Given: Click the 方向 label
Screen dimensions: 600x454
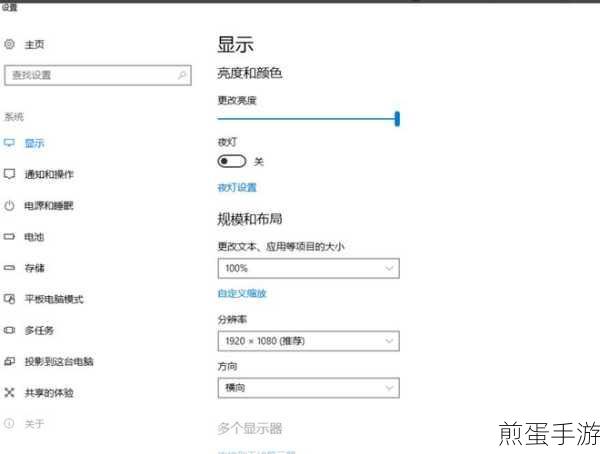Looking at the screenshot, I should (227, 366).
